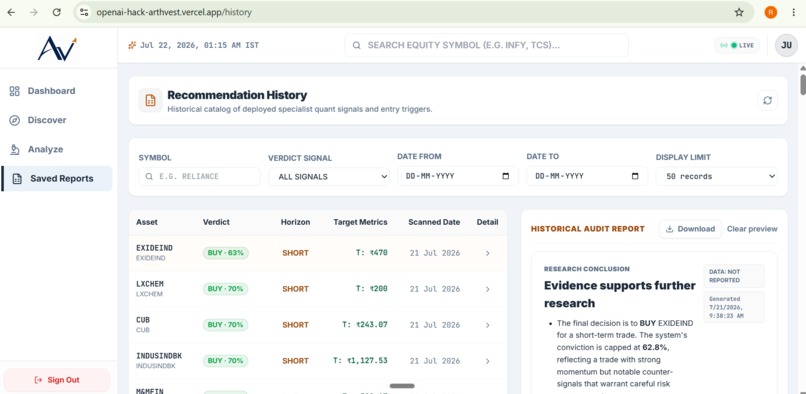Go to Analyze in sidebar
The width and height of the screenshot is (806, 394).
tap(45, 150)
